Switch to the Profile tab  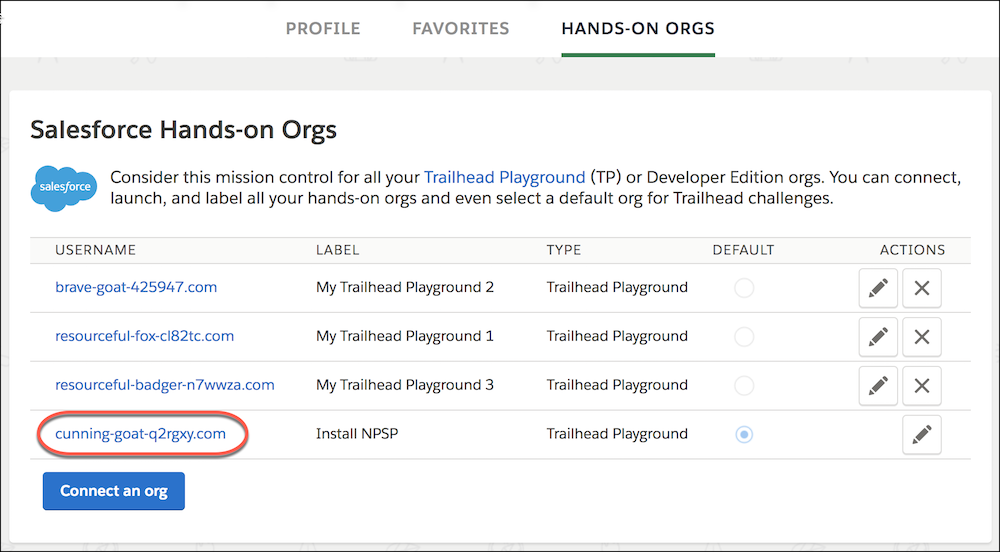point(323,29)
